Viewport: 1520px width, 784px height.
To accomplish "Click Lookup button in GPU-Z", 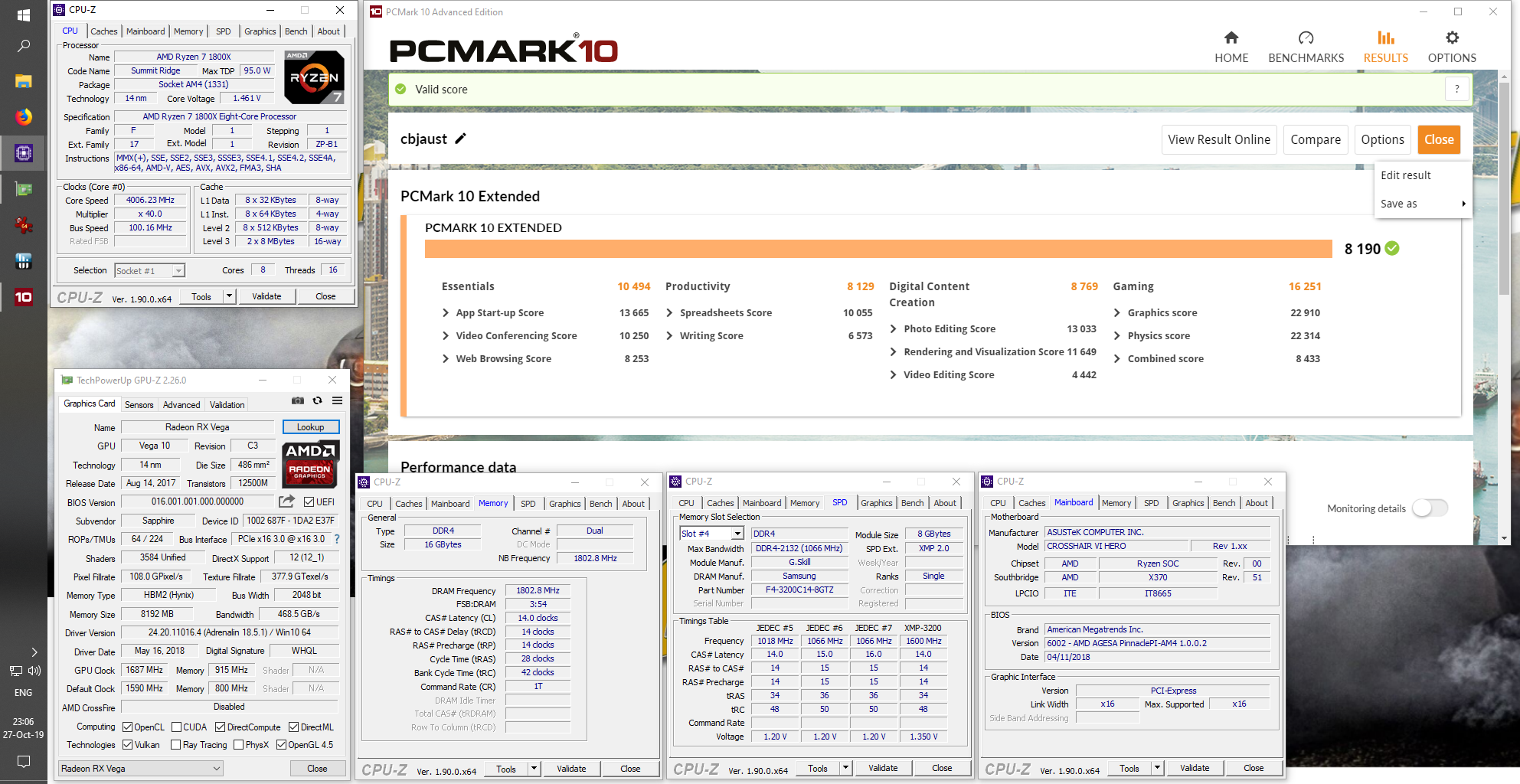I will click(310, 427).
